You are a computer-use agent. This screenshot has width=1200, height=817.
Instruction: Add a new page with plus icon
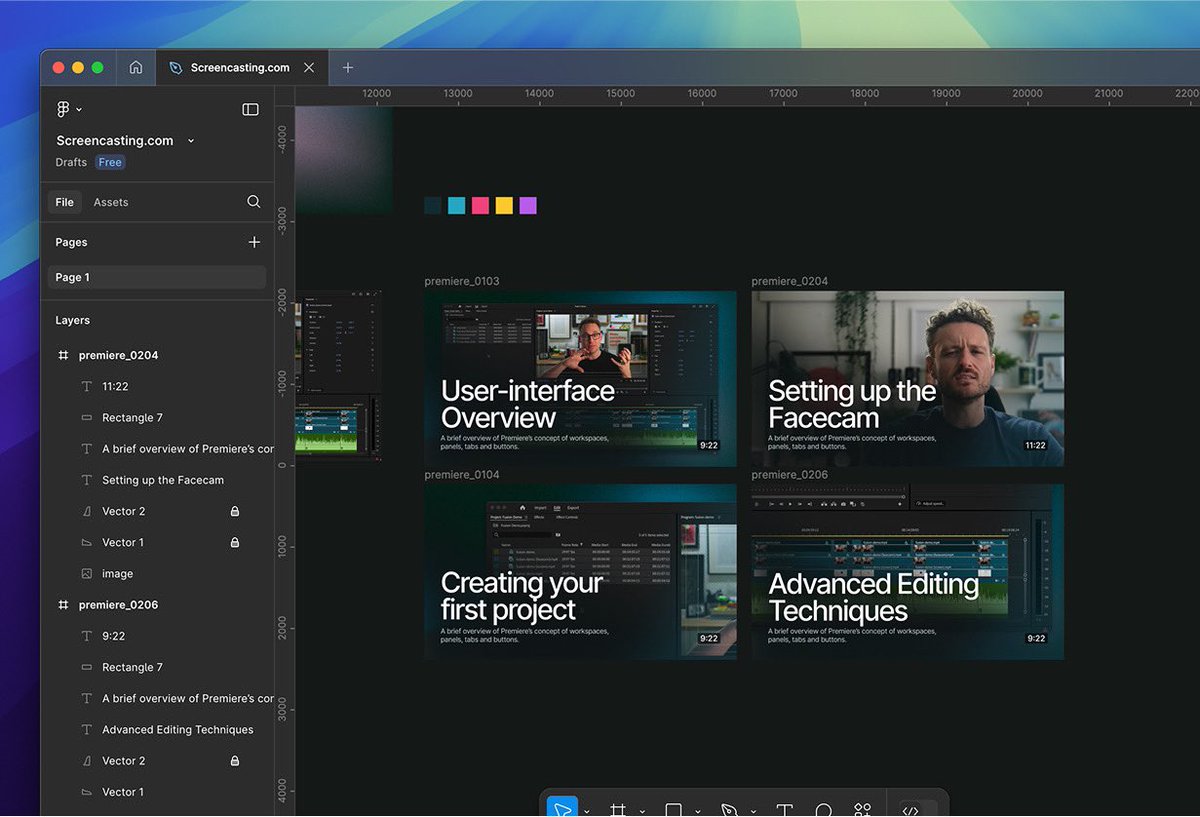(254, 242)
